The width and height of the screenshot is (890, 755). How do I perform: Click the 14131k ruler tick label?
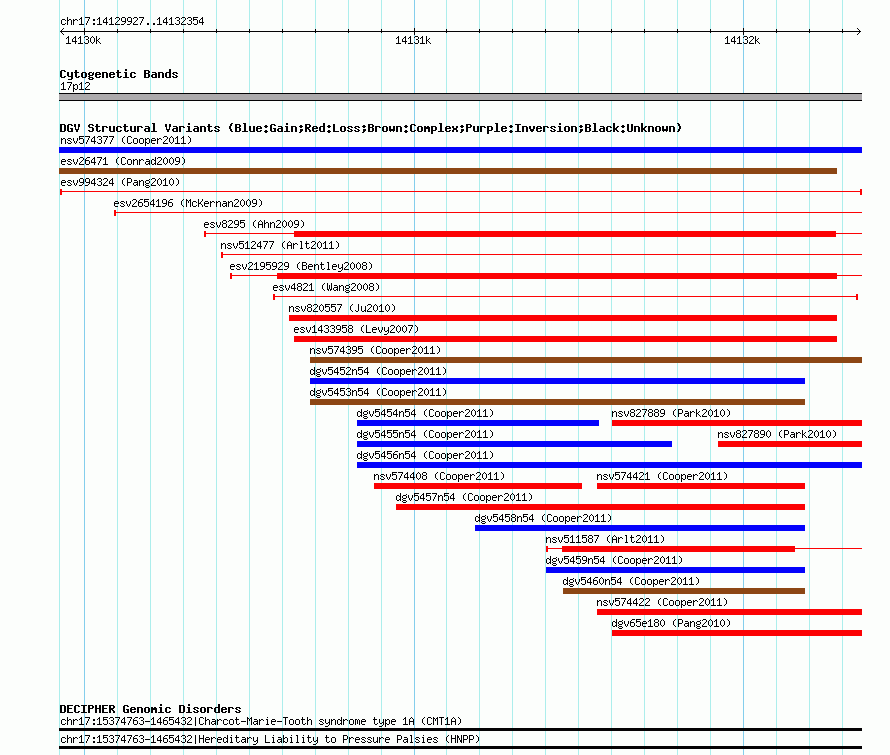pyautogui.click(x=413, y=40)
